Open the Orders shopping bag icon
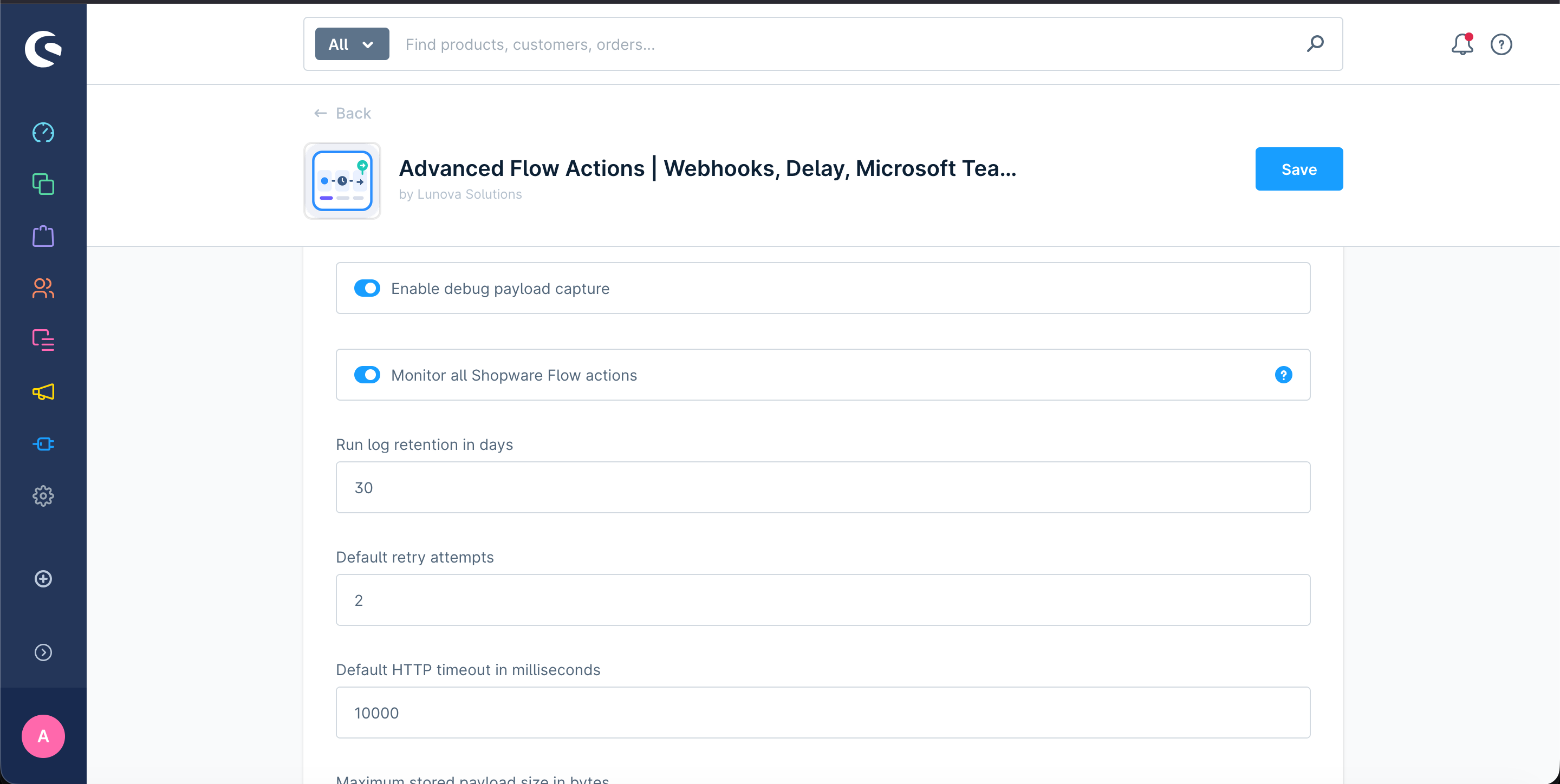The image size is (1560, 784). click(43, 236)
